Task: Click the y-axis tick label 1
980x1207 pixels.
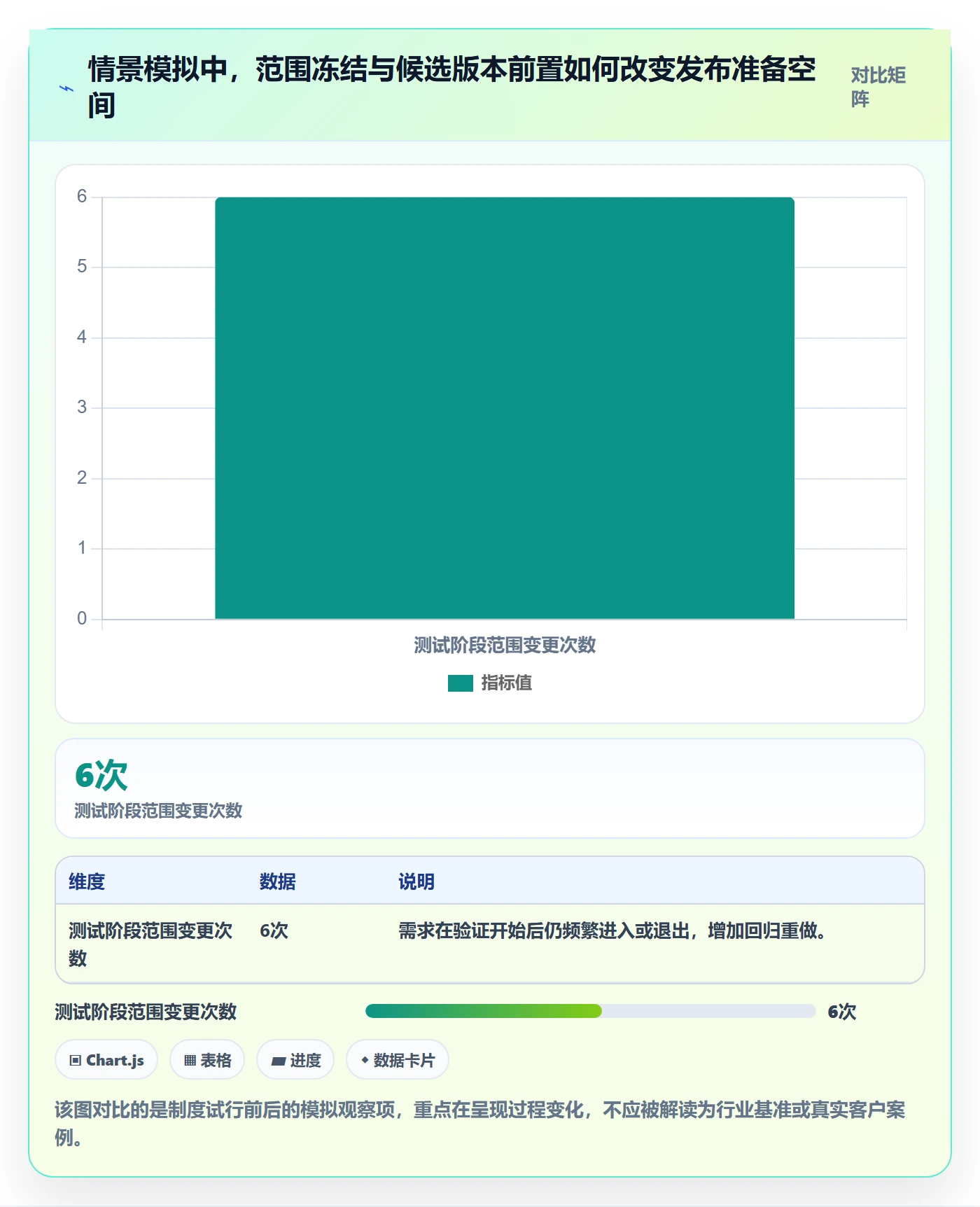Action: 82,548
